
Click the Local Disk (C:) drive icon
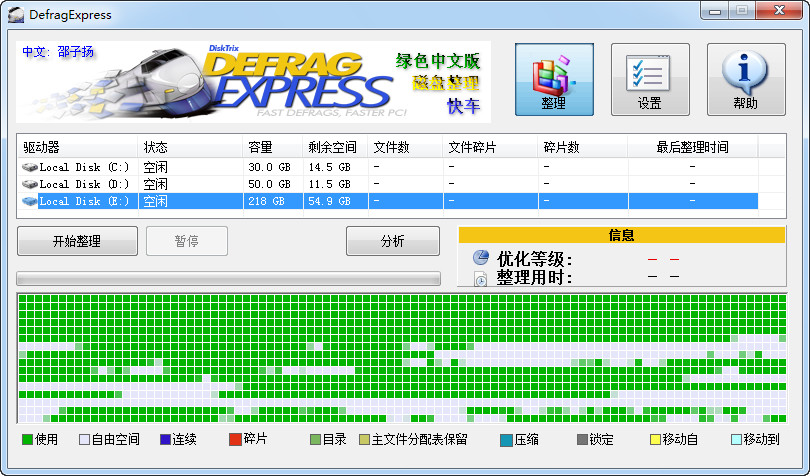pyautogui.click(x=30, y=167)
